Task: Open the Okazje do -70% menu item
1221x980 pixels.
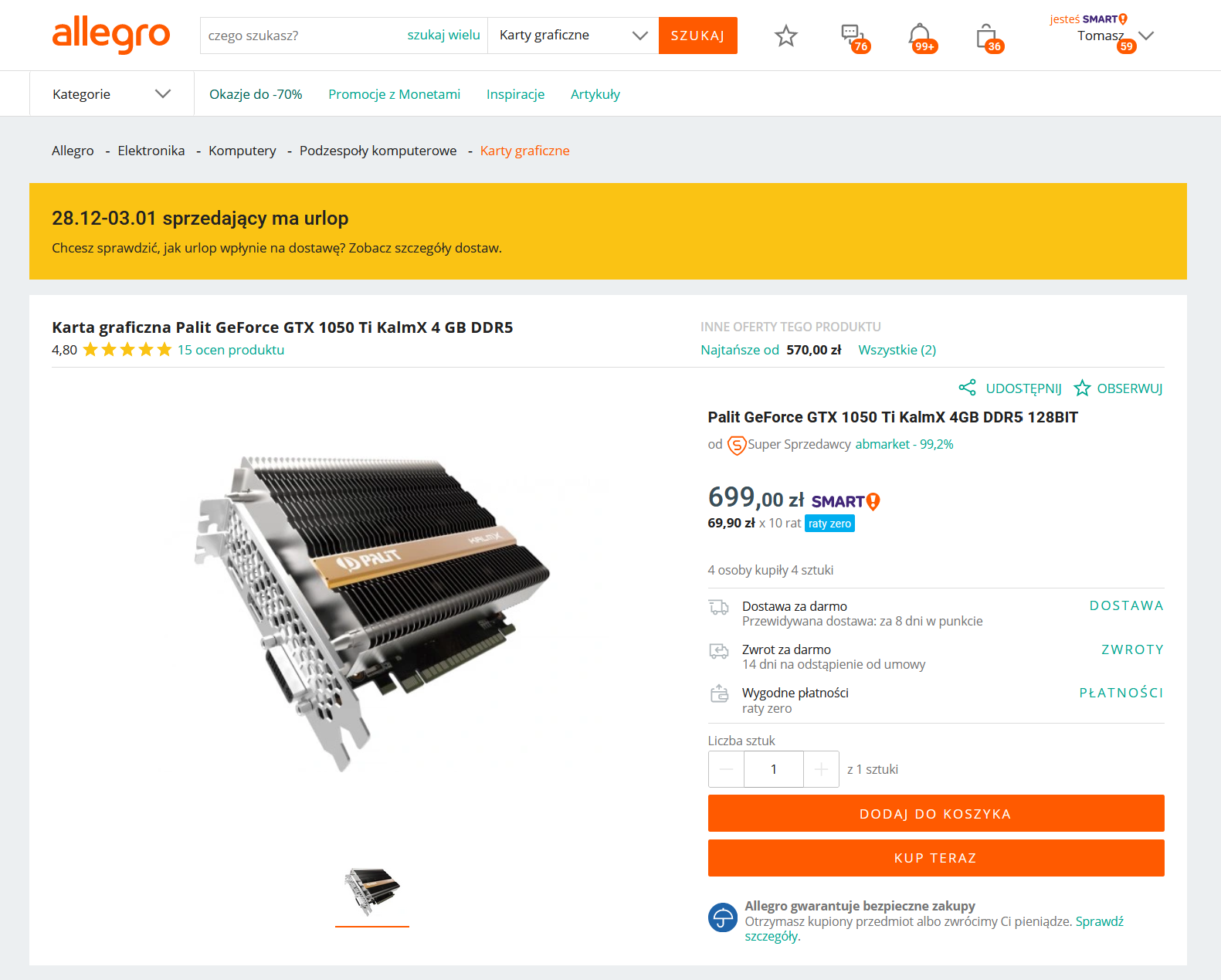Action: pos(256,94)
